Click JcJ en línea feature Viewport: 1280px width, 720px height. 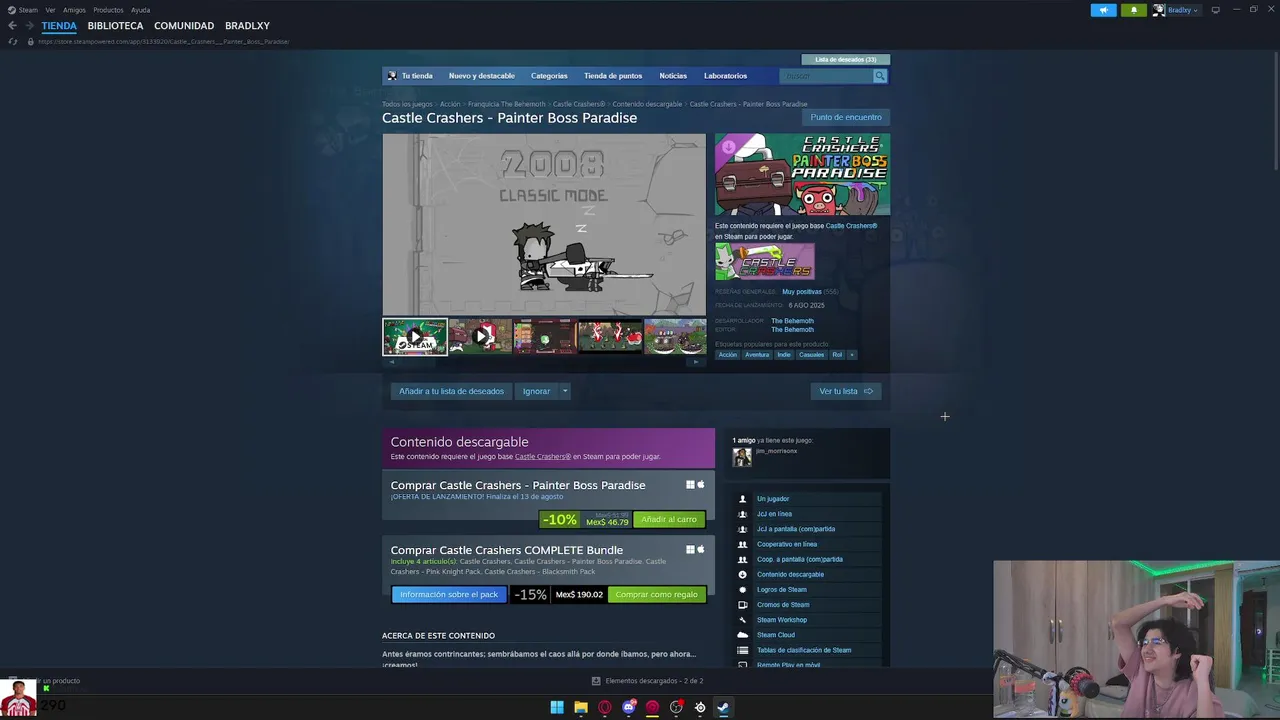[809, 514]
